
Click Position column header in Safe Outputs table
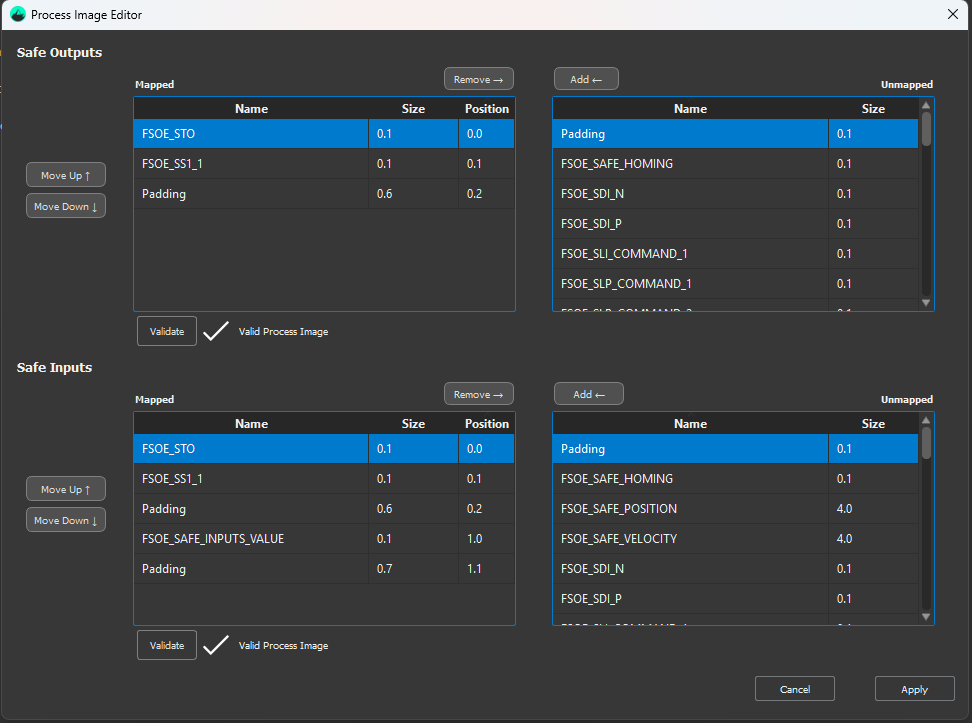[x=487, y=109]
